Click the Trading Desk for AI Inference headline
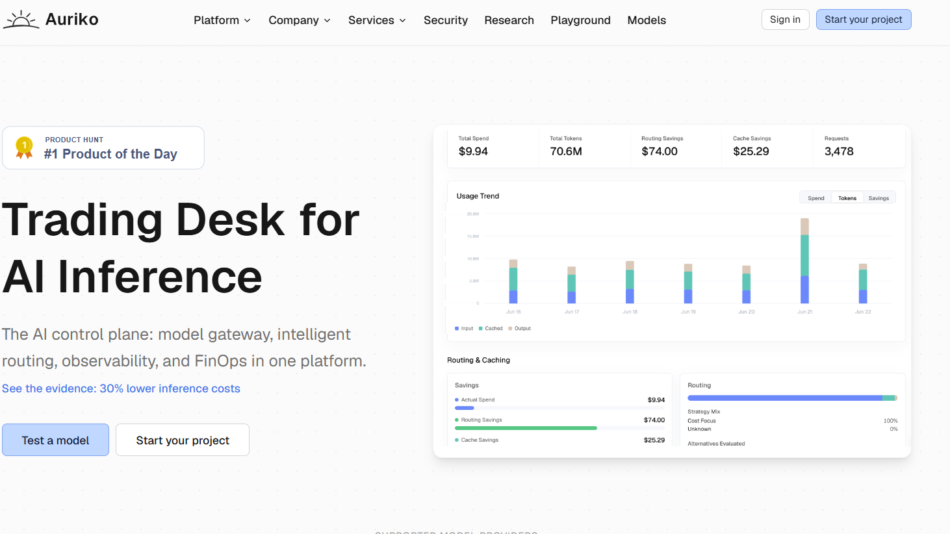 coord(181,248)
